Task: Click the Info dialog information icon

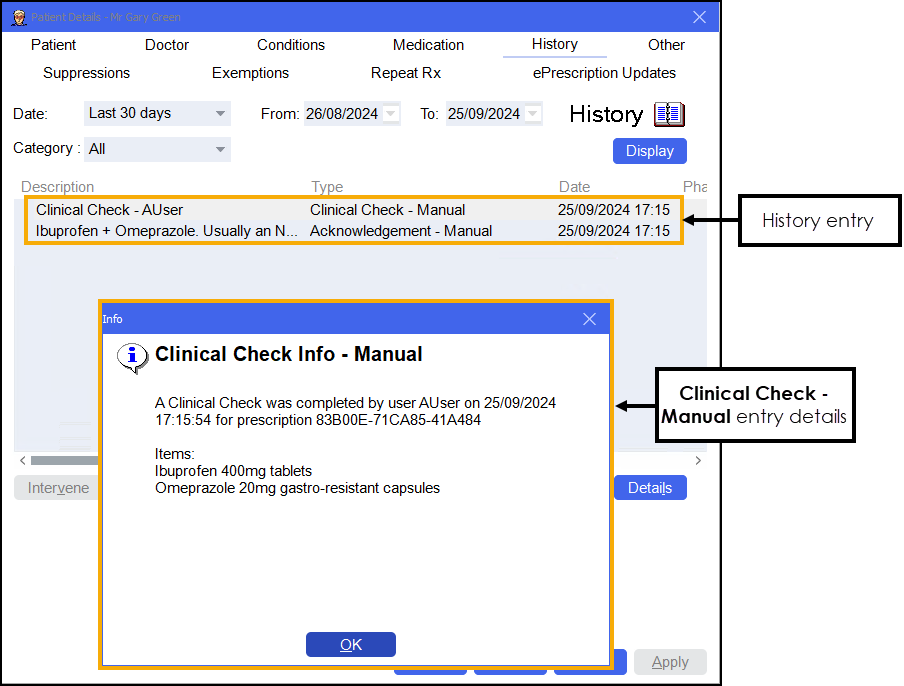Action: pos(132,356)
